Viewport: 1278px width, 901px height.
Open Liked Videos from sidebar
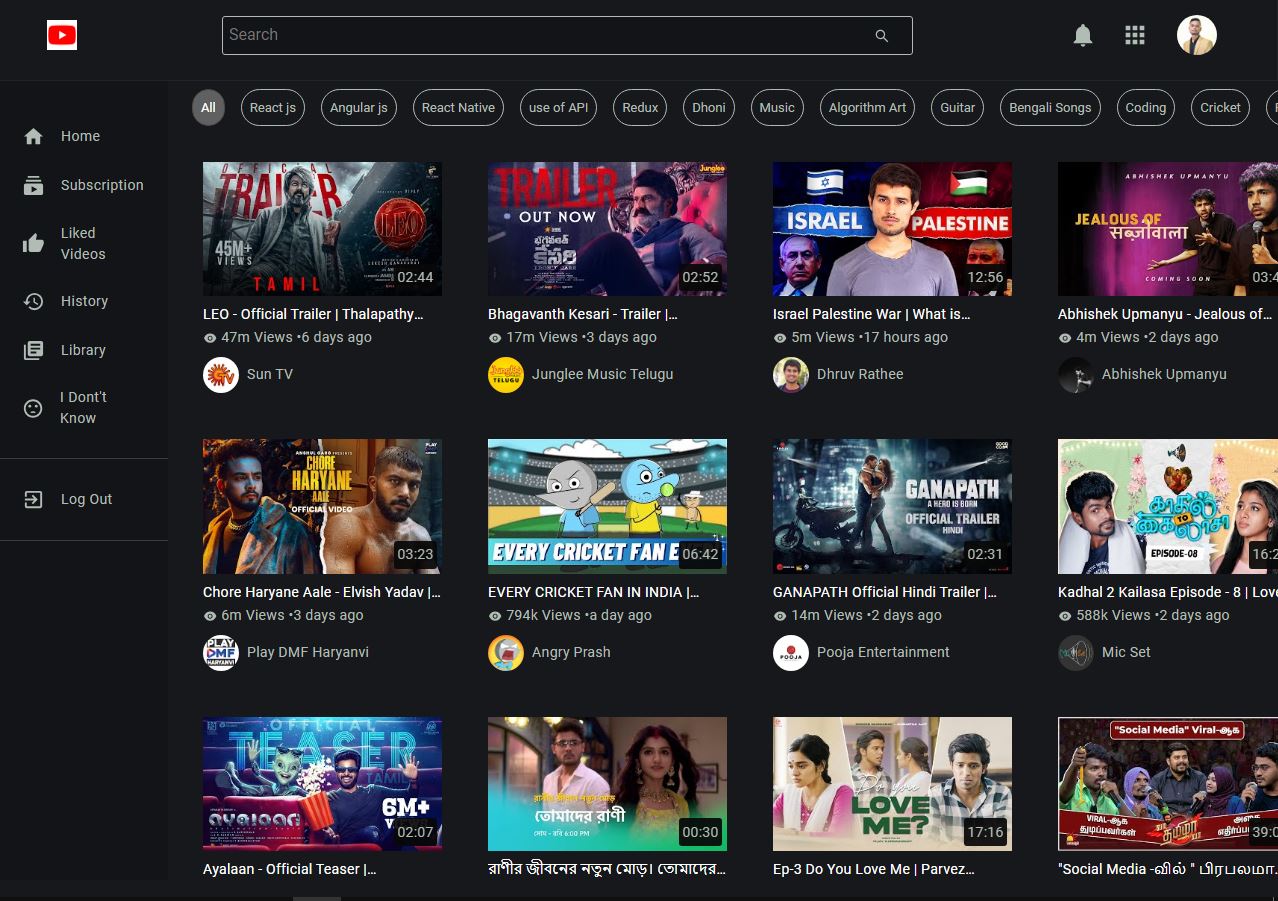coord(82,243)
